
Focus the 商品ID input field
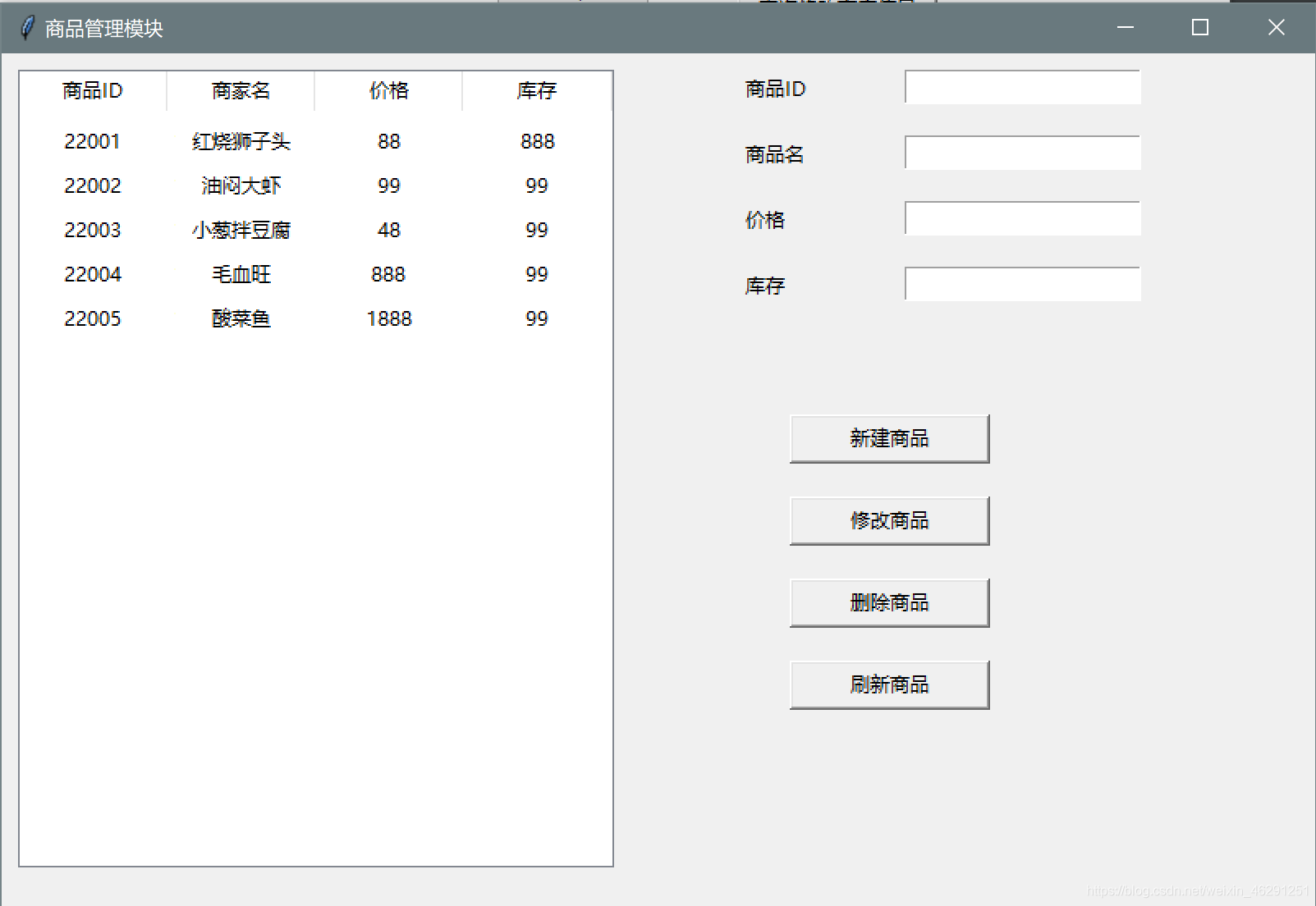pyautogui.click(x=1022, y=87)
